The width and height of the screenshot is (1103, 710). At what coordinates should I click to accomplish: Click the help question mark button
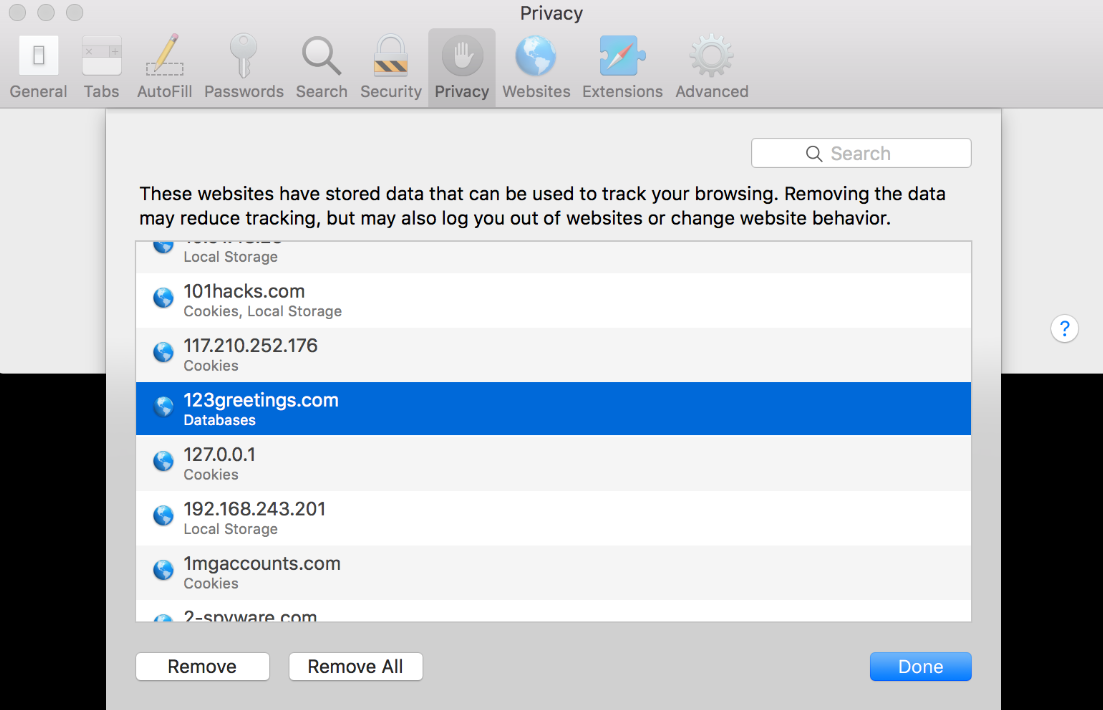click(1064, 329)
